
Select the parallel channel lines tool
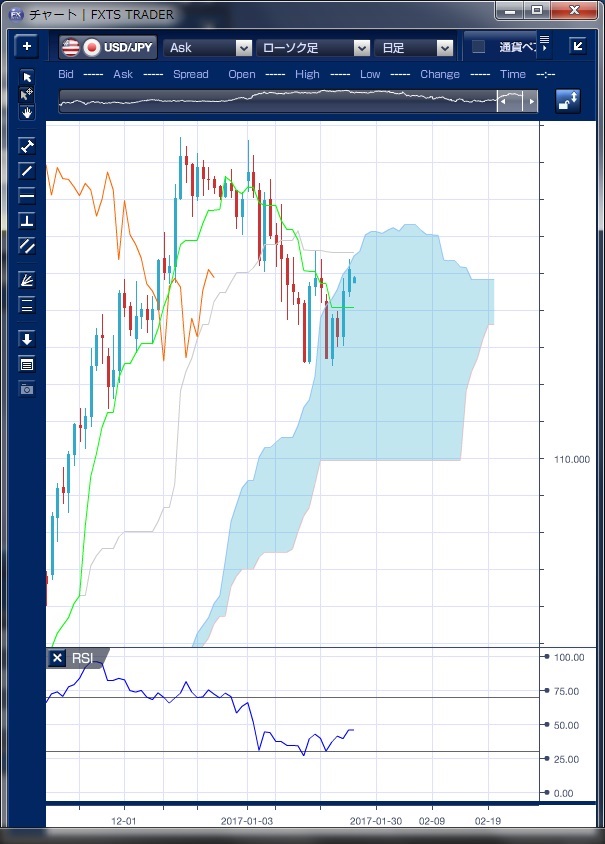[27, 245]
